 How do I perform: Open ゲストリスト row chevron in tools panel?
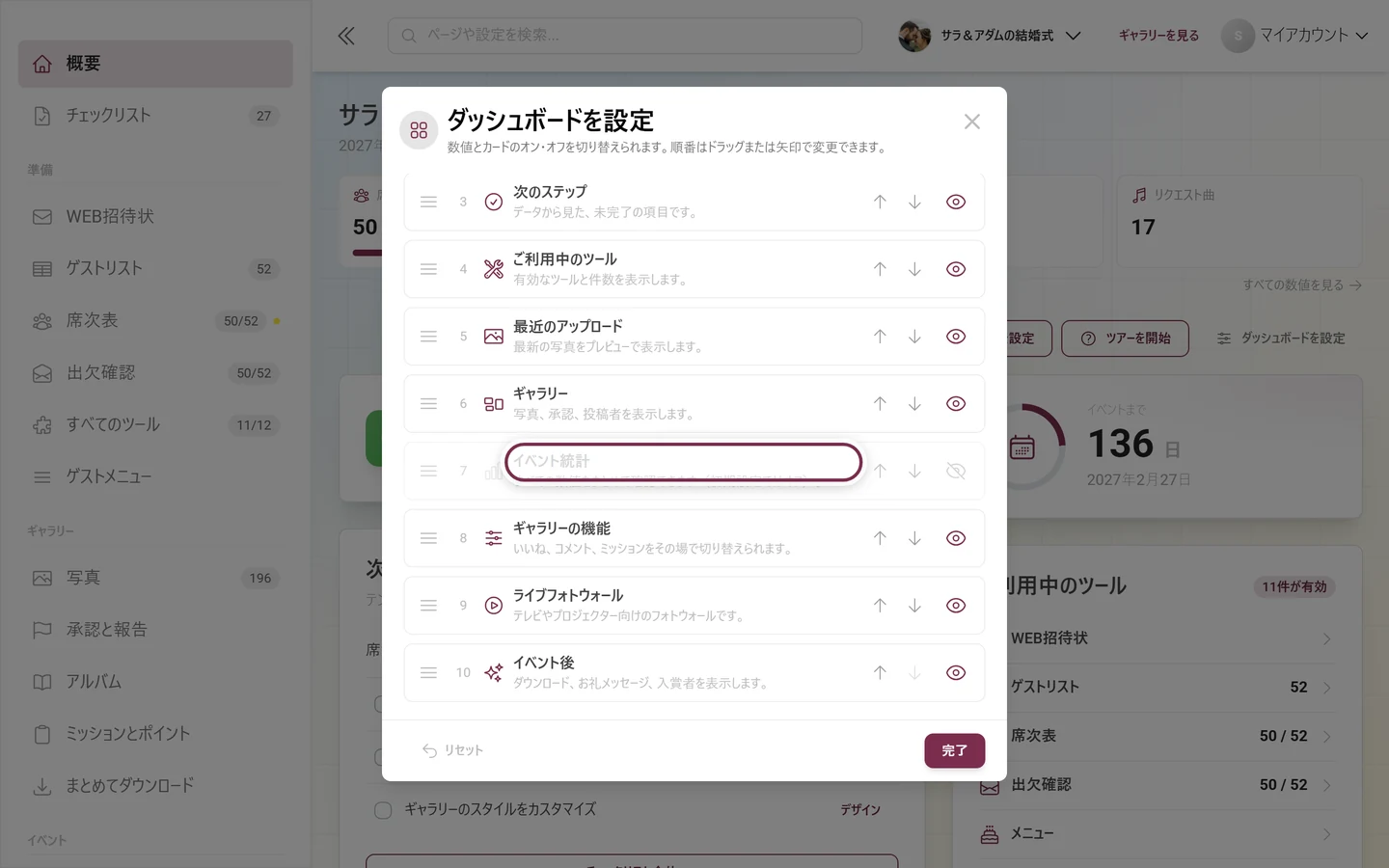(x=1327, y=688)
